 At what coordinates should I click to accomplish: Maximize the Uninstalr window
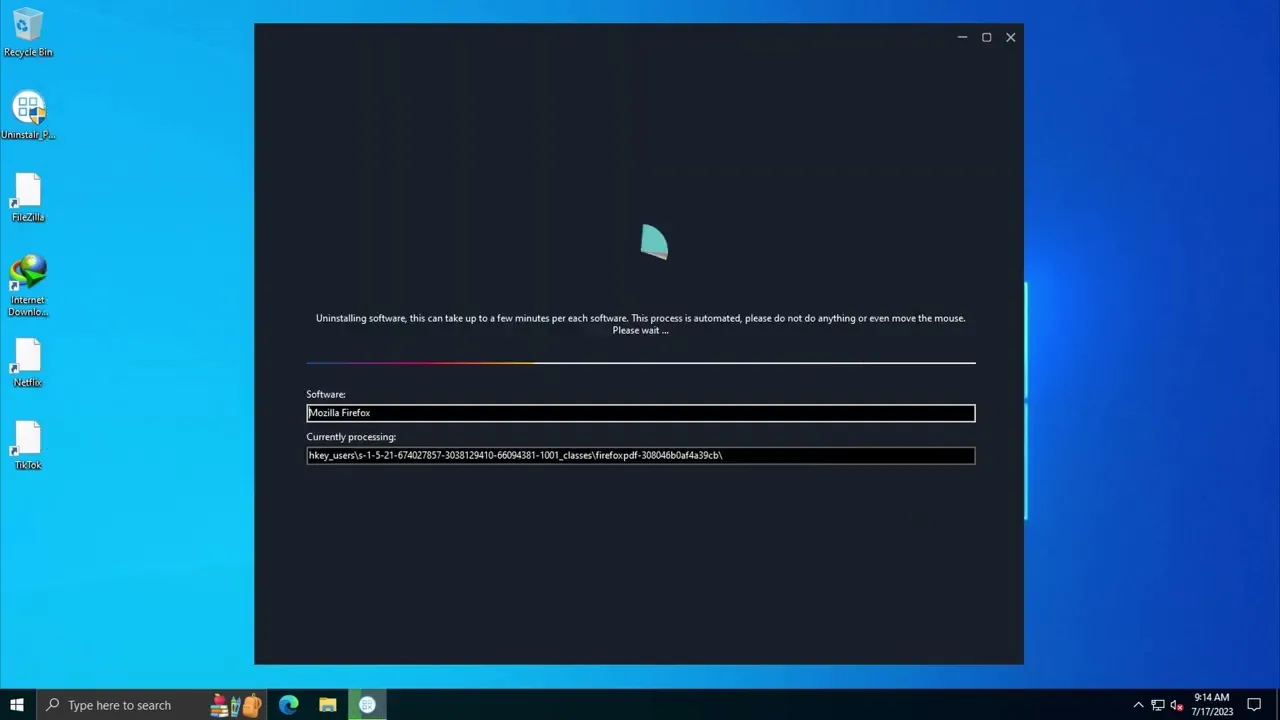point(986,37)
